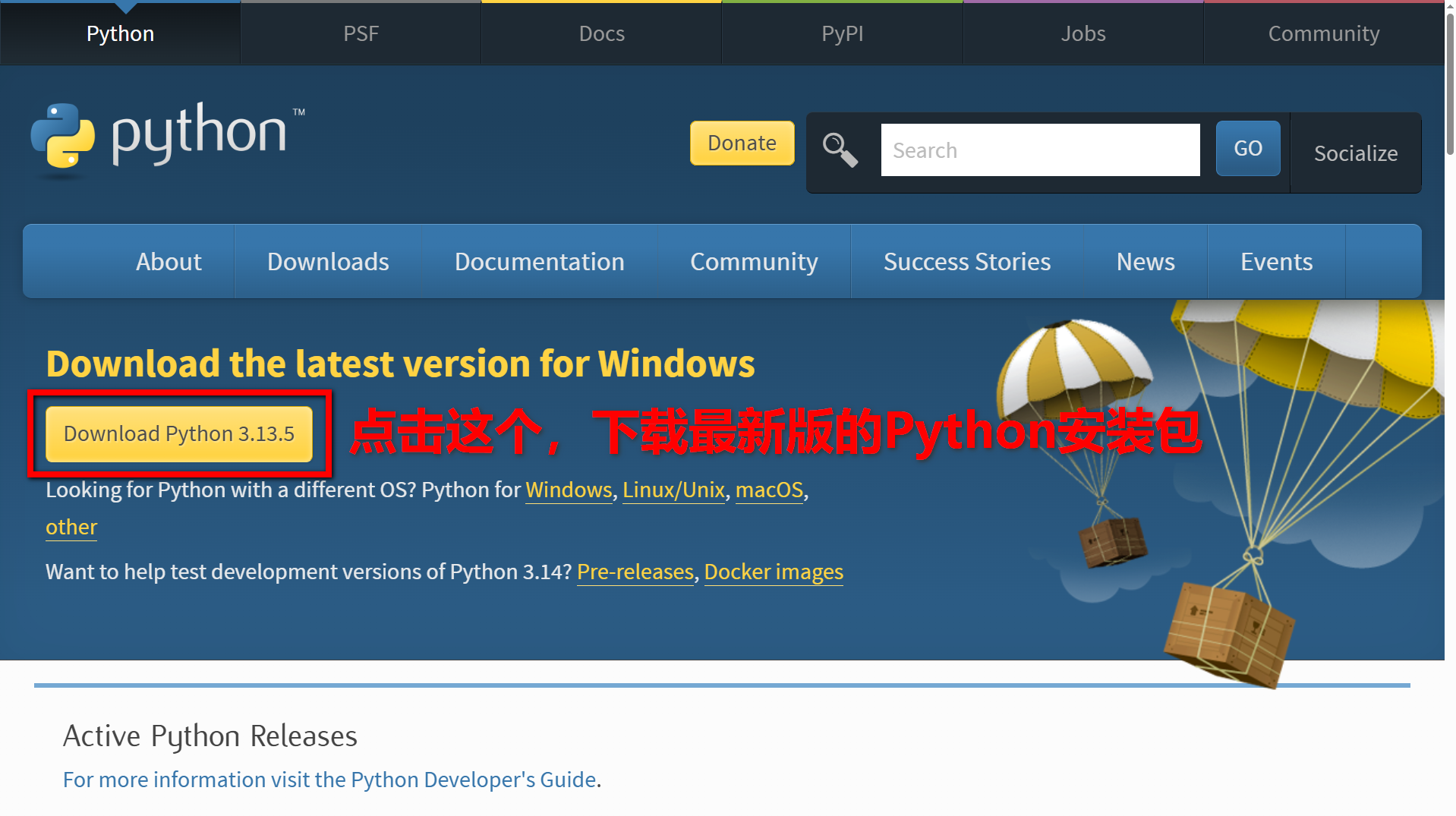Navigate to Jobs

tap(1083, 33)
